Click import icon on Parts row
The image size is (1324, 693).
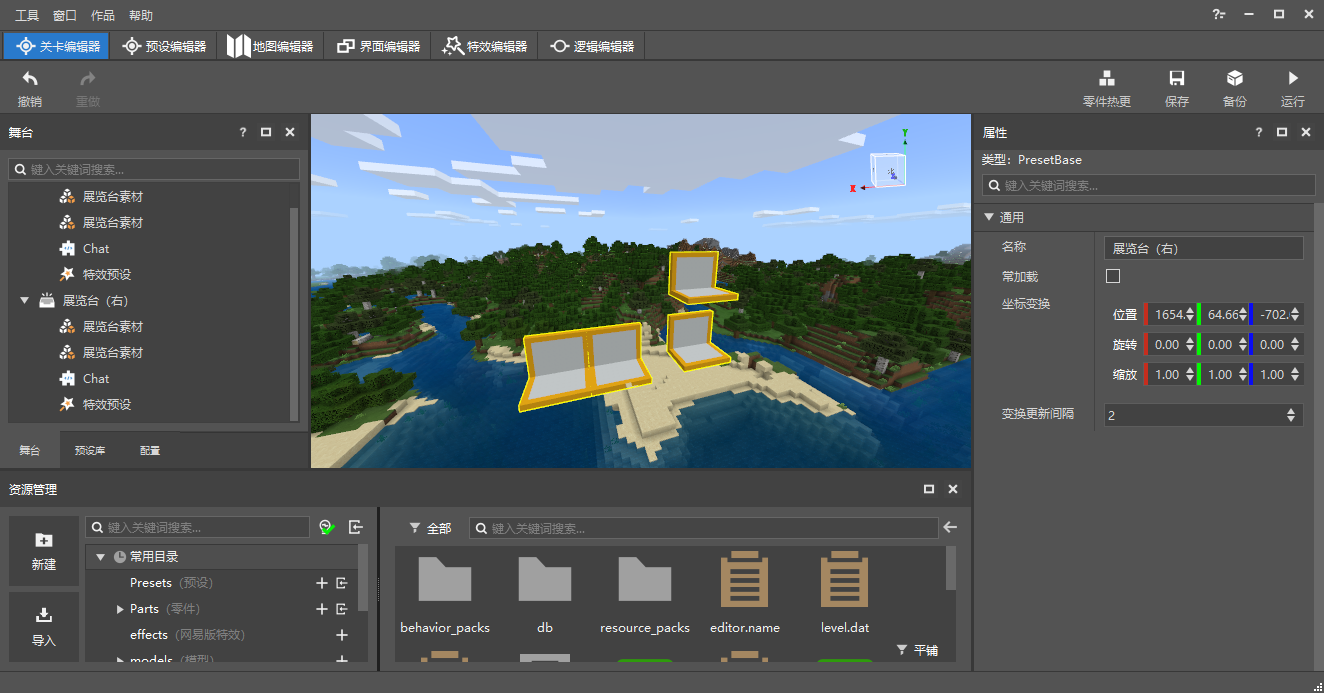pos(342,609)
